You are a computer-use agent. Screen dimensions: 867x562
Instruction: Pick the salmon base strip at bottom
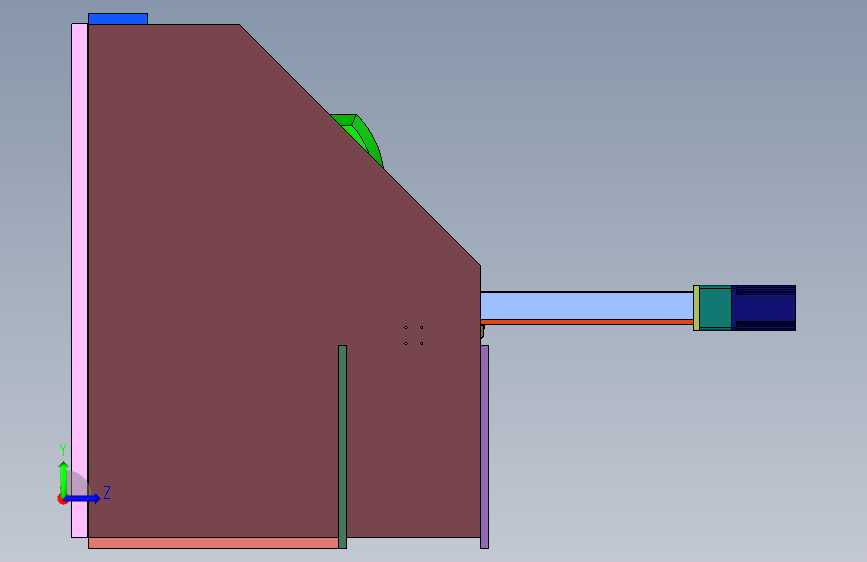tap(213, 543)
